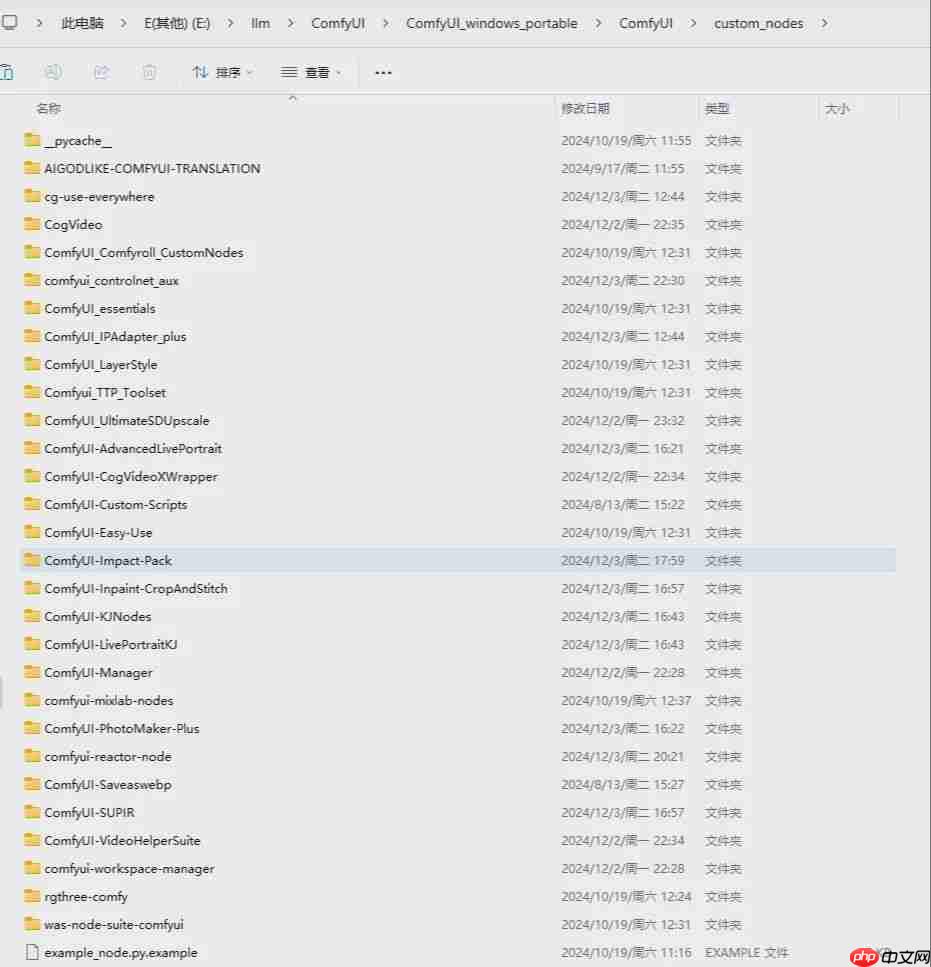Click the ComfyUI-VideoHelperSuite folder name
The height and width of the screenshot is (967, 931).
click(122, 841)
